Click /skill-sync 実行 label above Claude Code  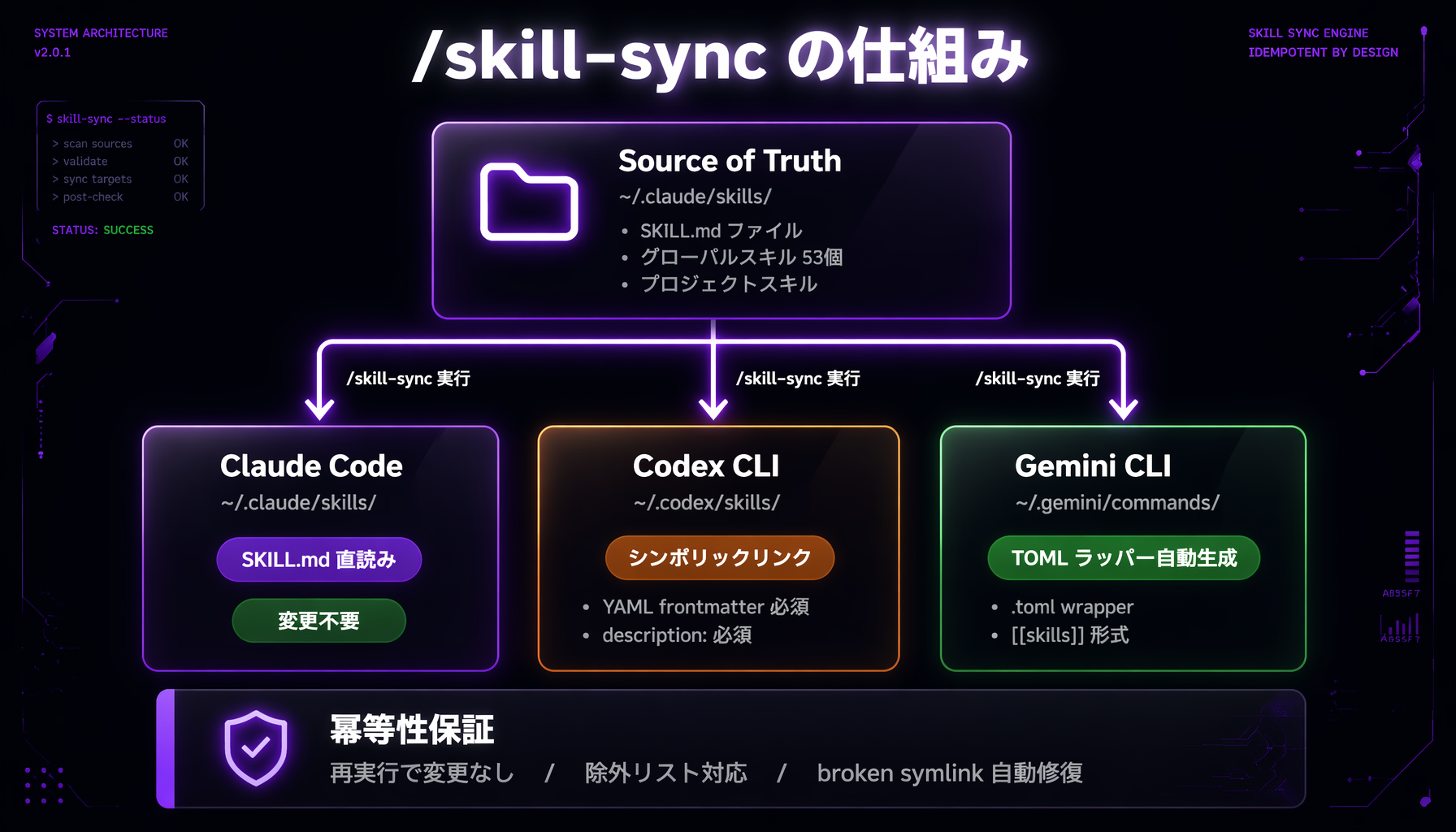coord(409,379)
